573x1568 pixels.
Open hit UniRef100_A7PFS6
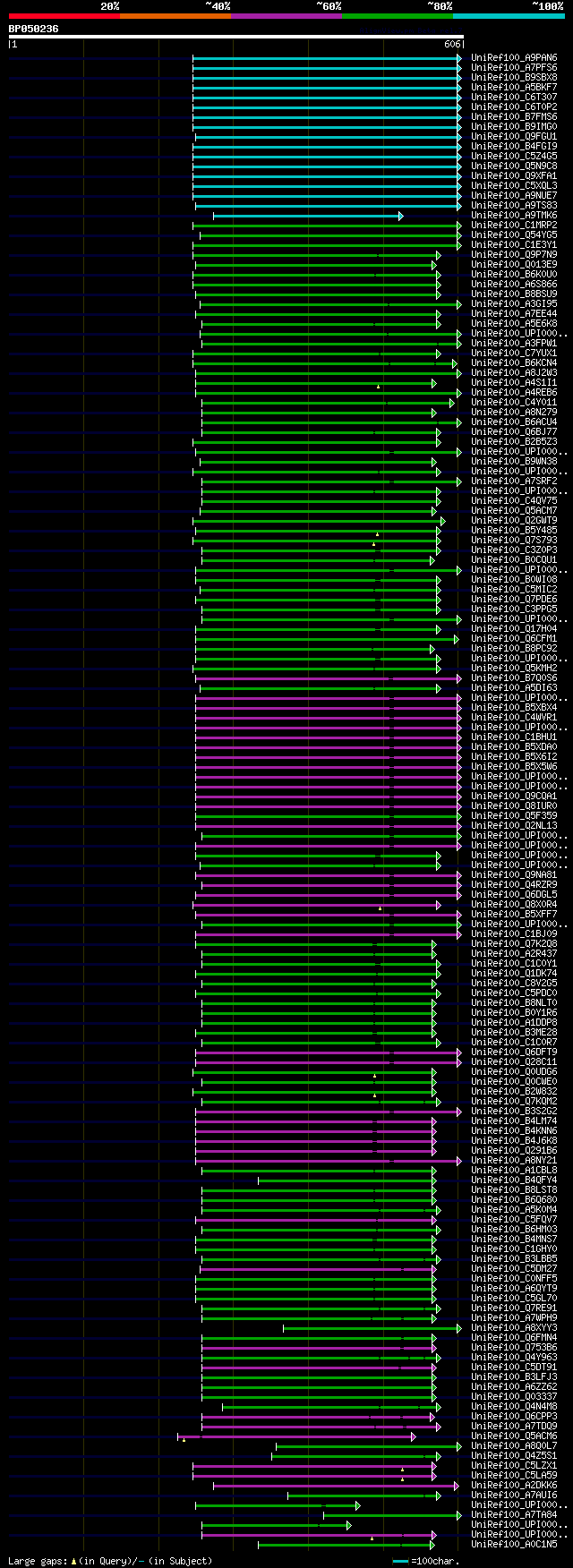pos(514,67)
